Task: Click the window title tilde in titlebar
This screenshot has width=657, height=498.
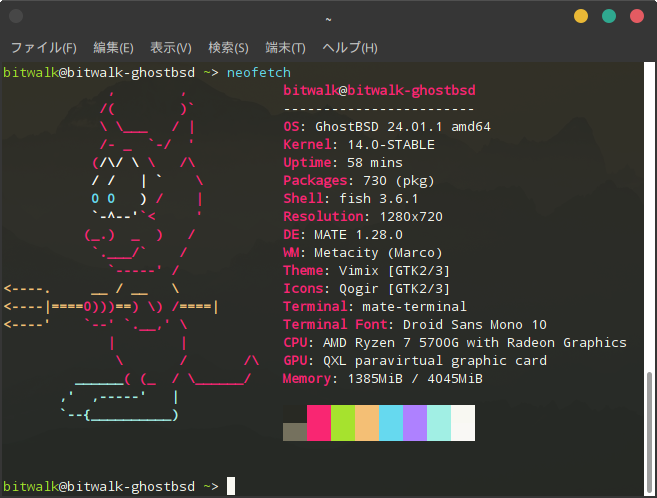Action: tap(328, 19)
